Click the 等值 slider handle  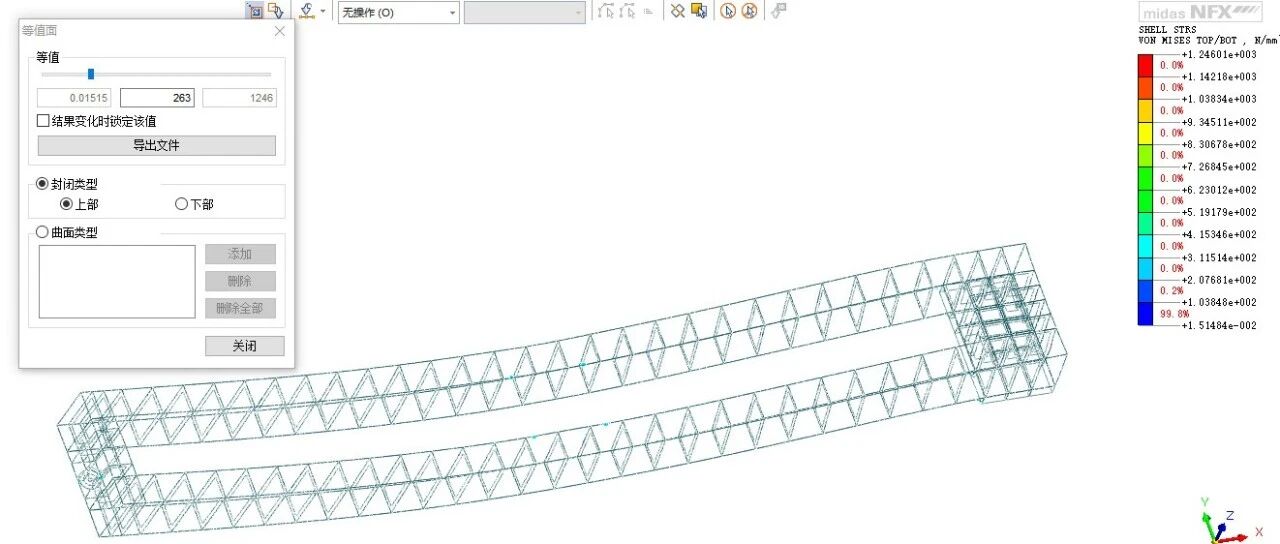[91, 73]
